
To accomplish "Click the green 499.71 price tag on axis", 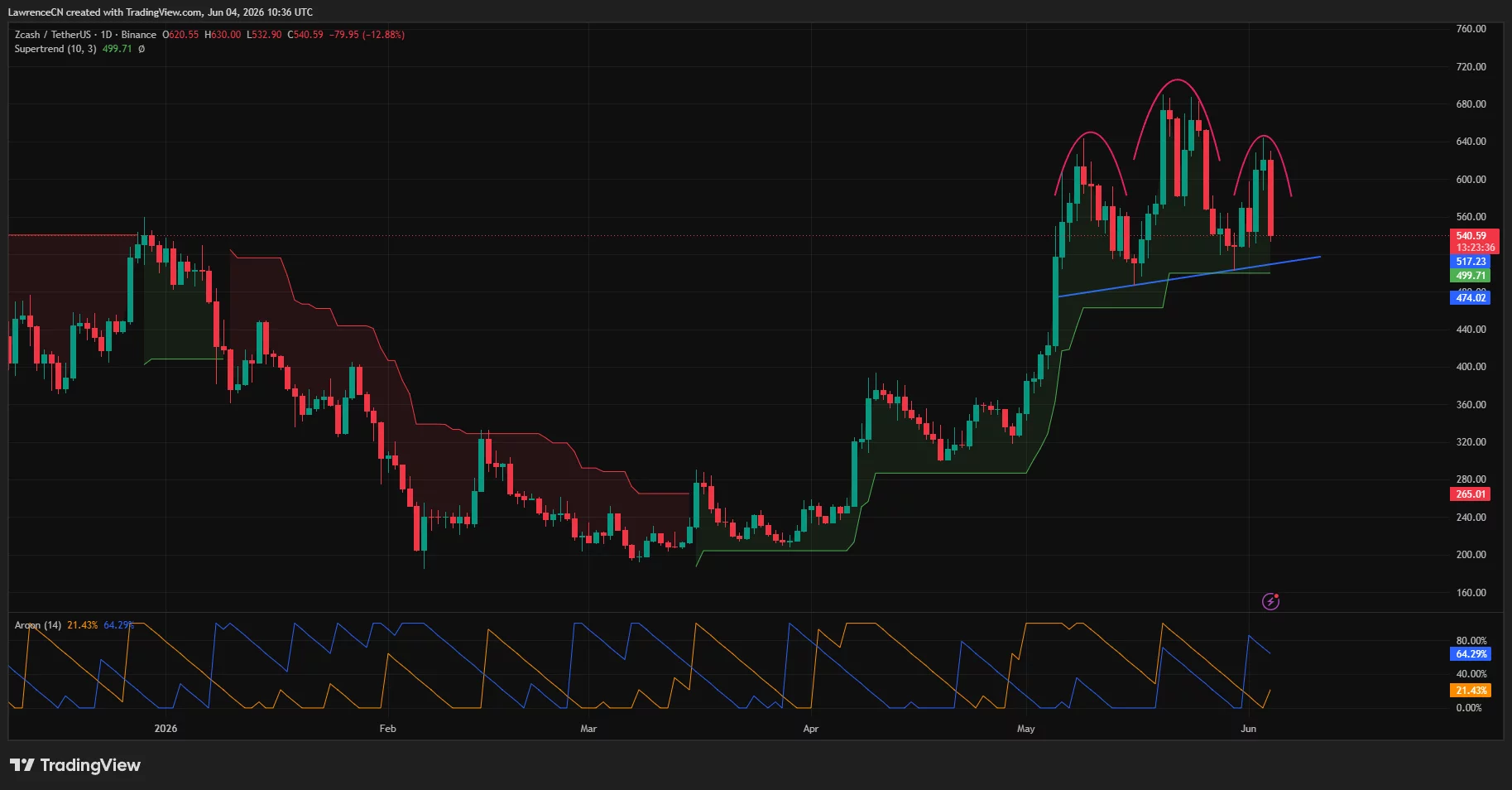I will tap(1471, 276).
